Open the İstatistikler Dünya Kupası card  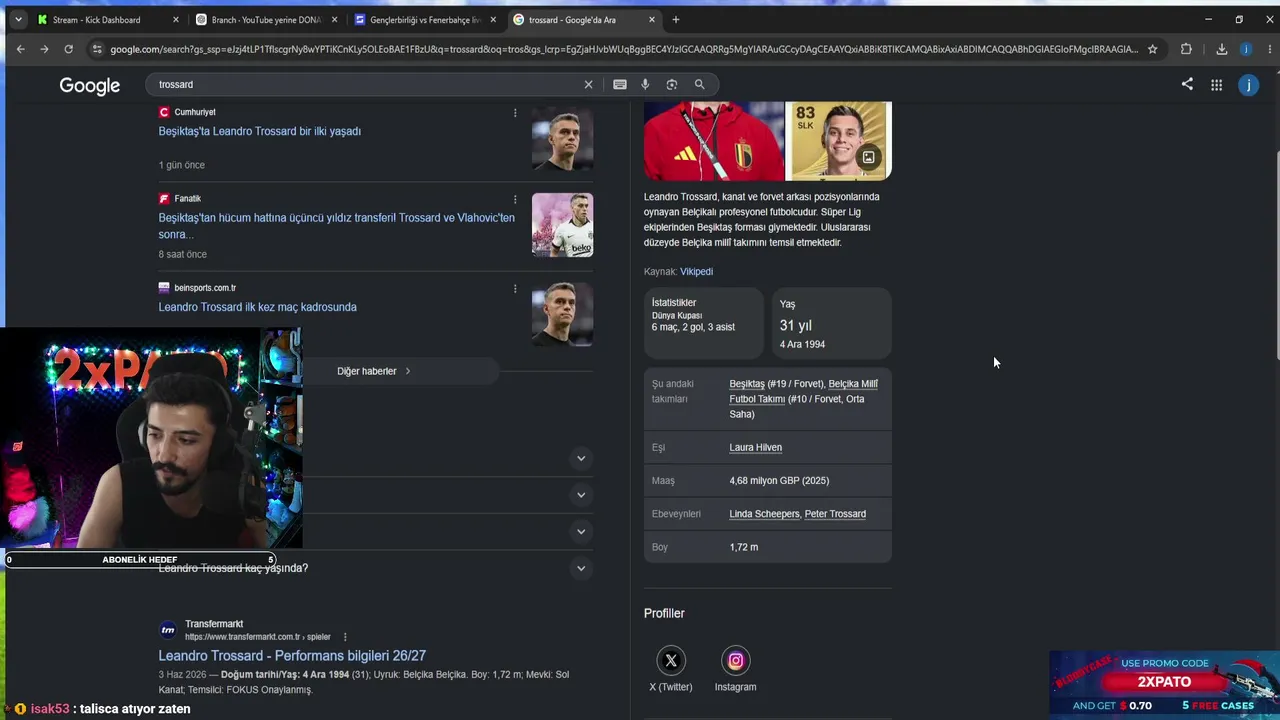click(704, 322)
